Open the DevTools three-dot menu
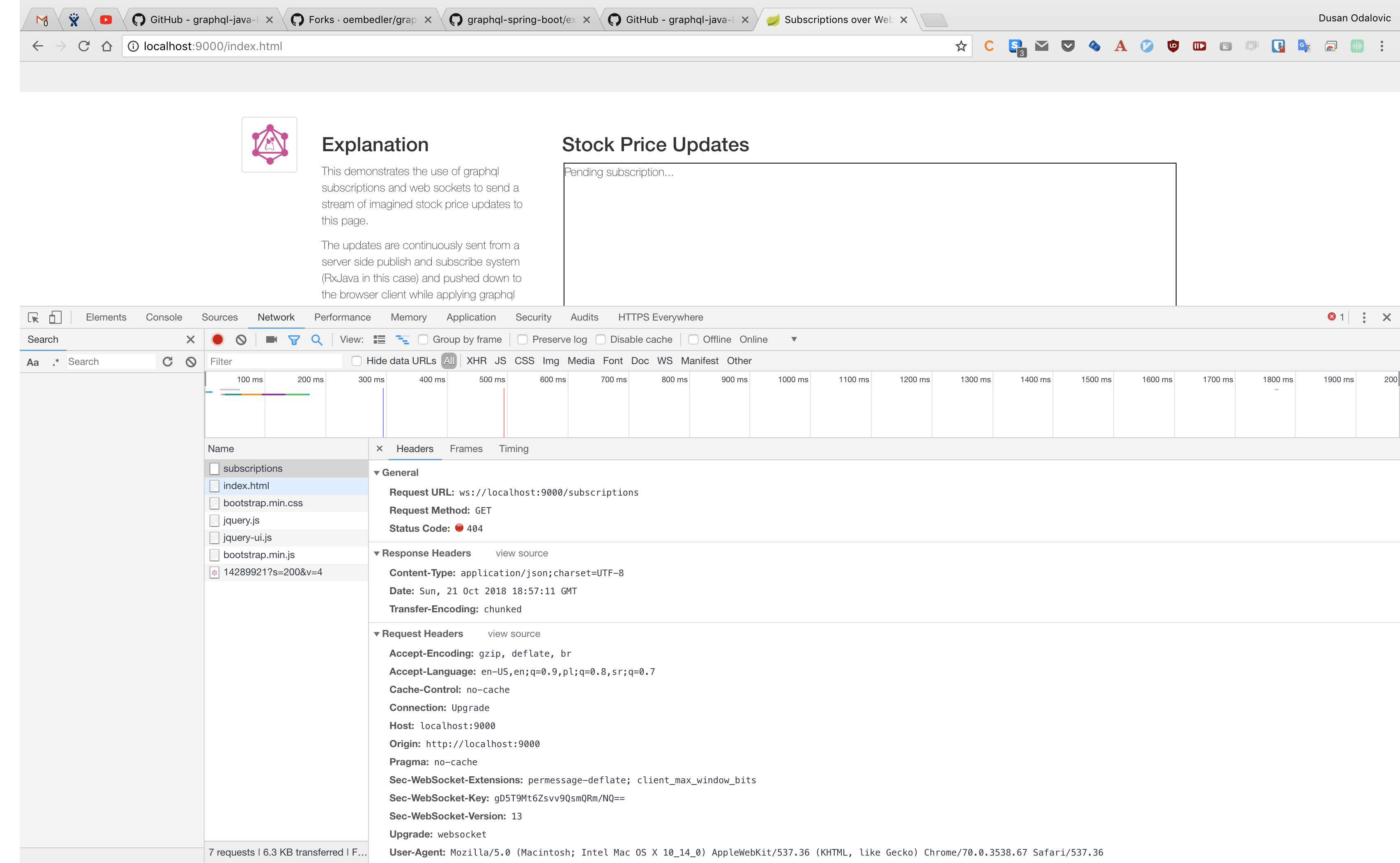The width and height of the screenshot is (1400, 863). click(x=1364, y=317)
